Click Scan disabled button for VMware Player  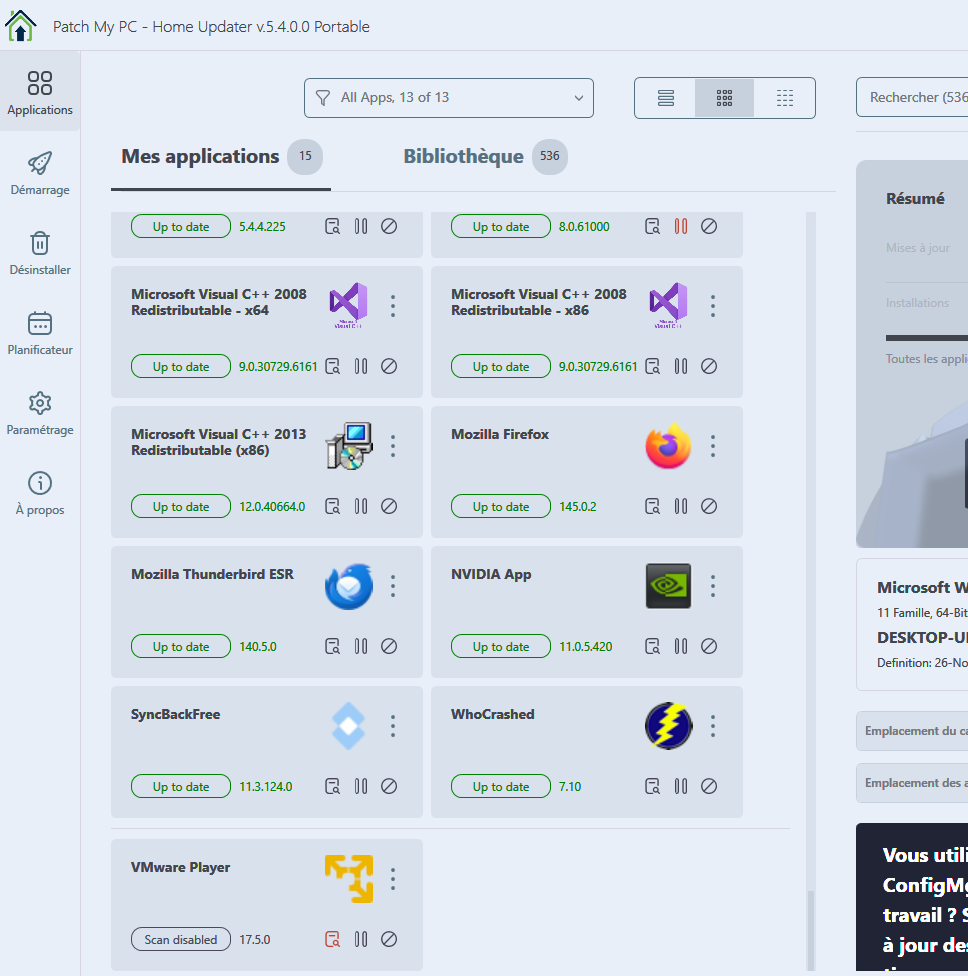pos(181,939)
